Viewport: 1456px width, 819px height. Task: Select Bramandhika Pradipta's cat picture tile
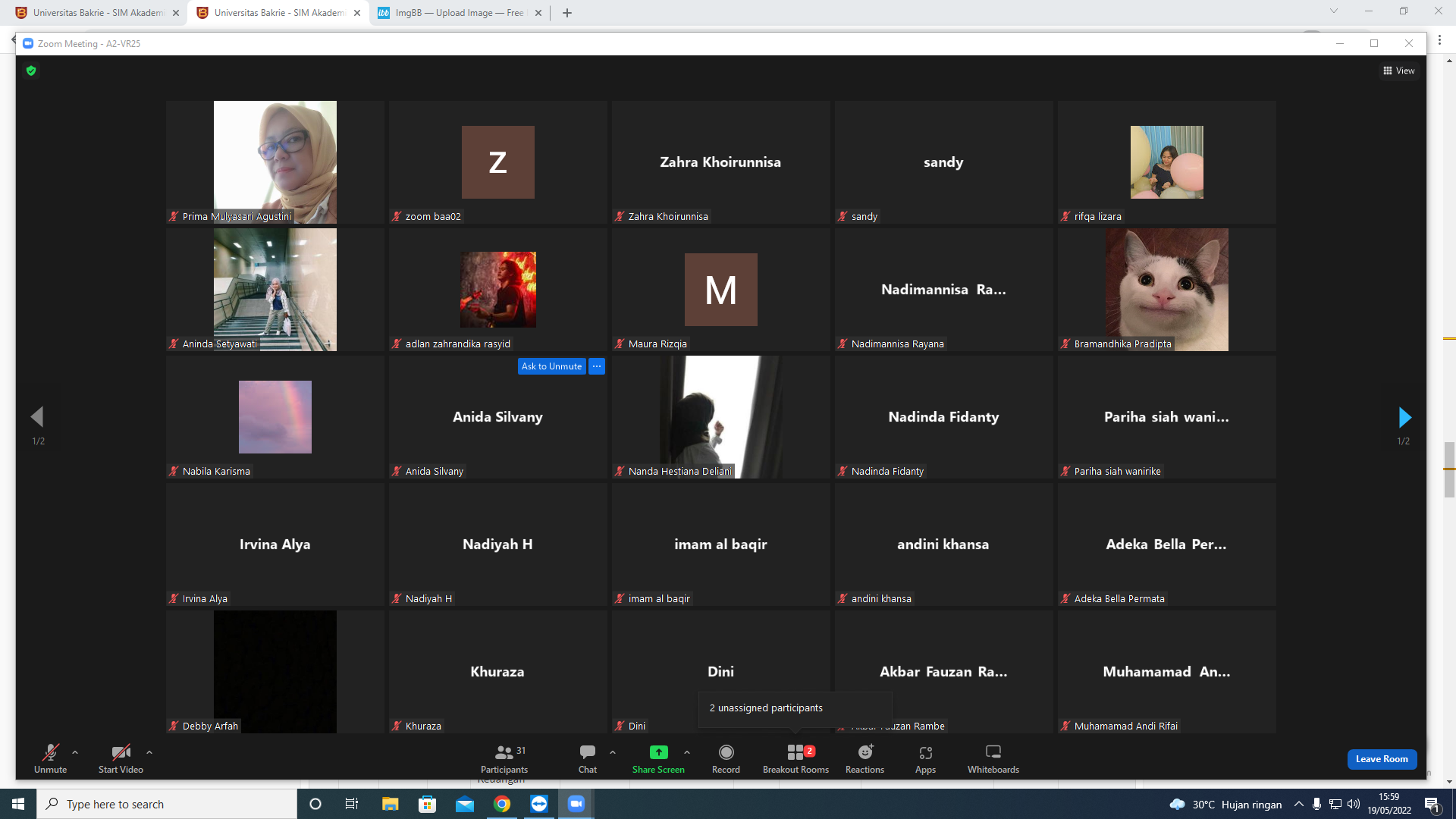click(x=1167, y=290)
